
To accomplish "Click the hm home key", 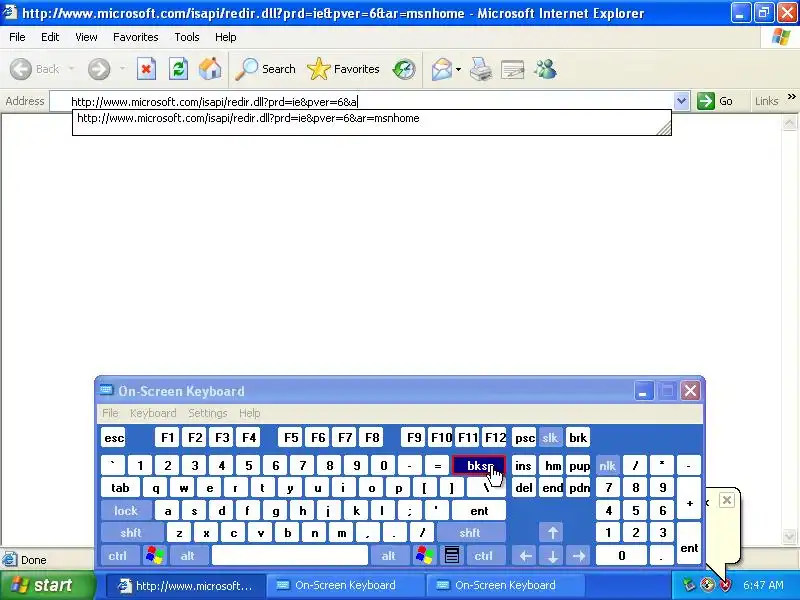I will point(553,465).
